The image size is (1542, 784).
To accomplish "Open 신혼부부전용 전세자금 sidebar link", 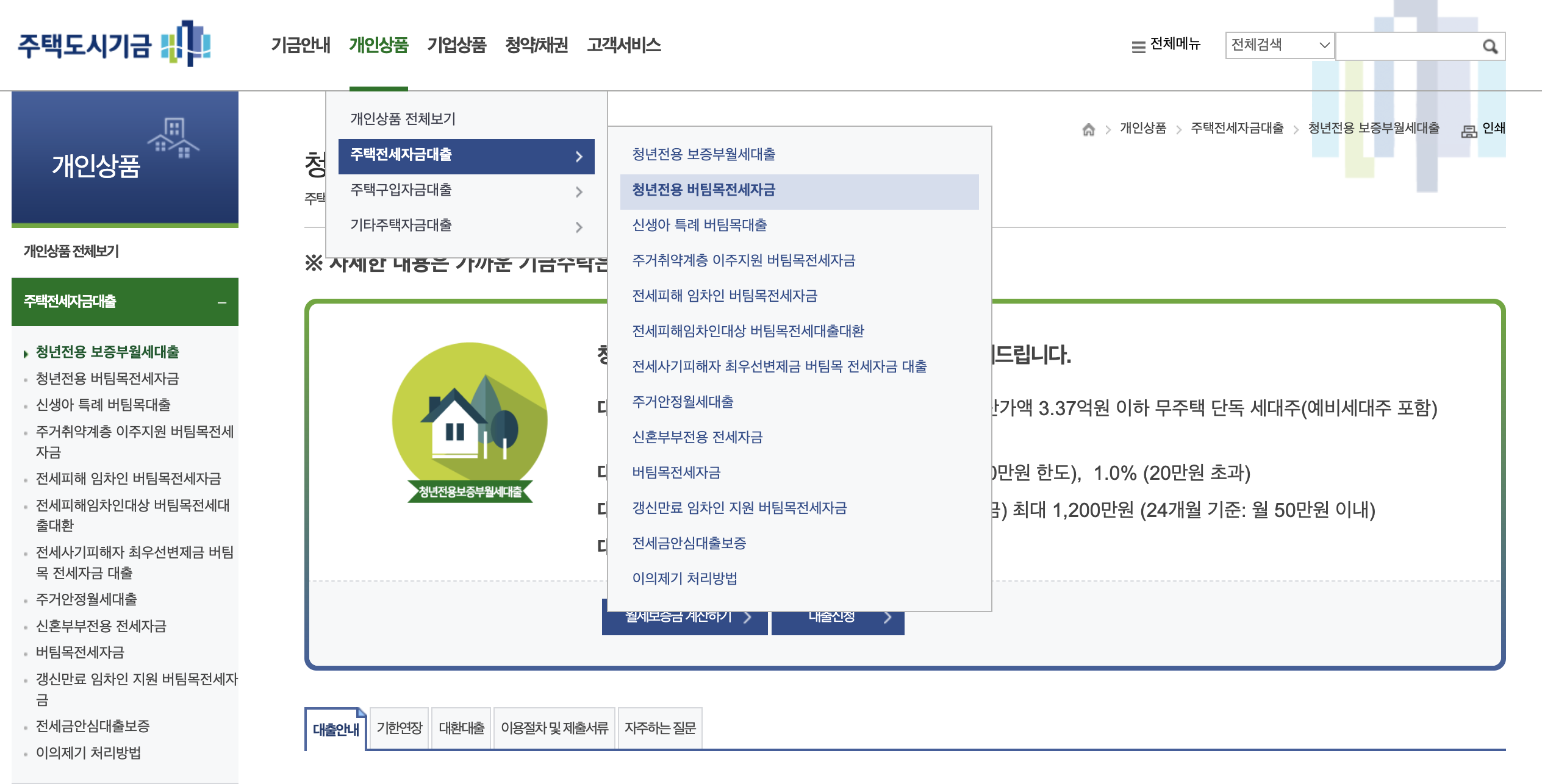I will 101,626.
